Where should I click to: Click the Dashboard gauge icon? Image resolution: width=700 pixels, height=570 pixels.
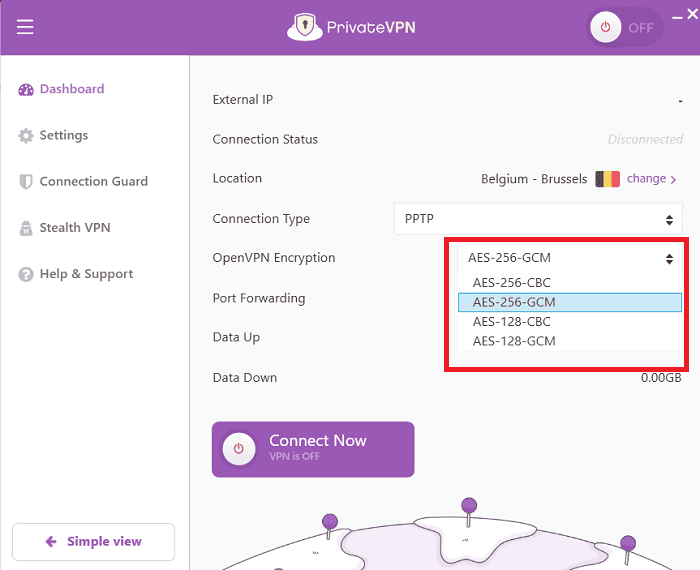coord(26,90)
